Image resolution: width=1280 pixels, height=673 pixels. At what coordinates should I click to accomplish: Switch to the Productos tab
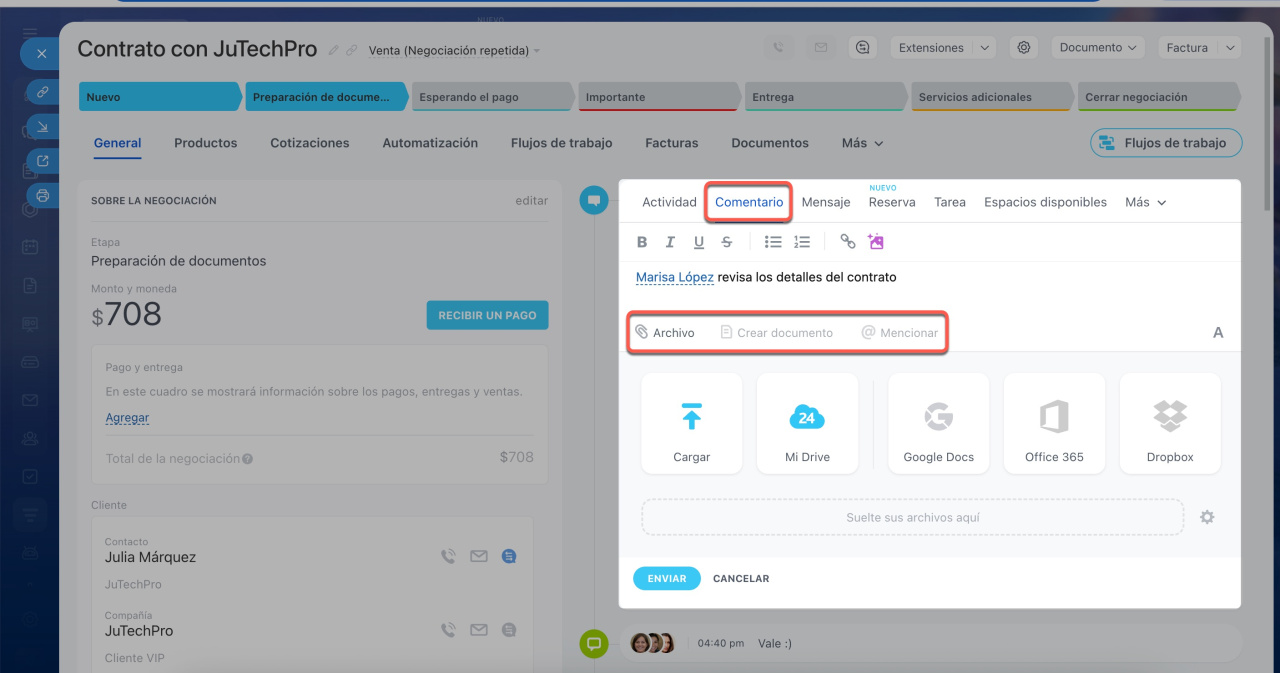click(x=205, y=143)
